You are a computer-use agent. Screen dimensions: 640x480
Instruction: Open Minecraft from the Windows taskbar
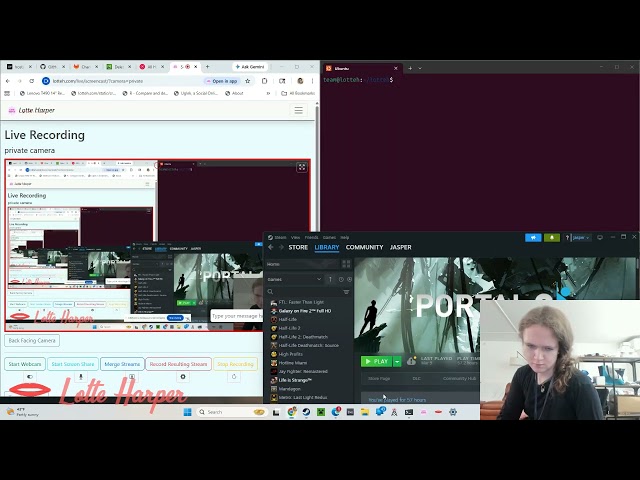coord(321,412)
